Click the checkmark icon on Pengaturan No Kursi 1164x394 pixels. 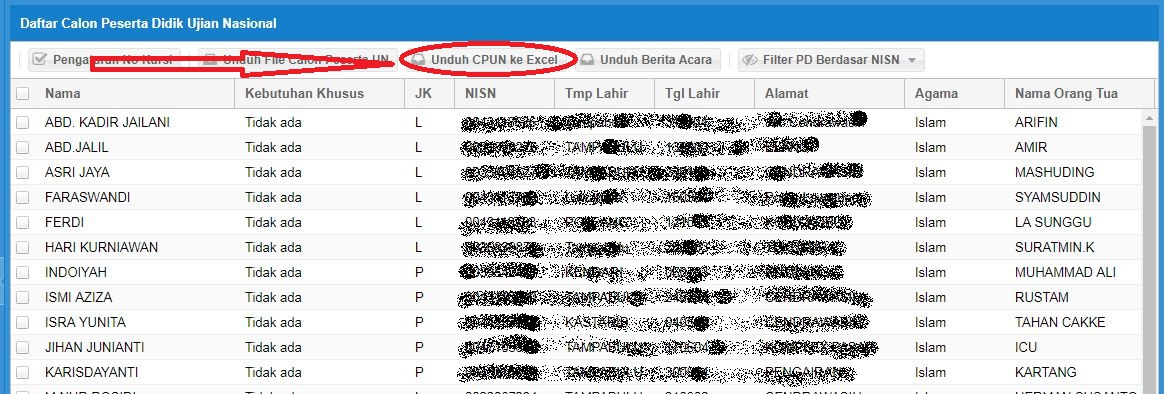[40, 60]
